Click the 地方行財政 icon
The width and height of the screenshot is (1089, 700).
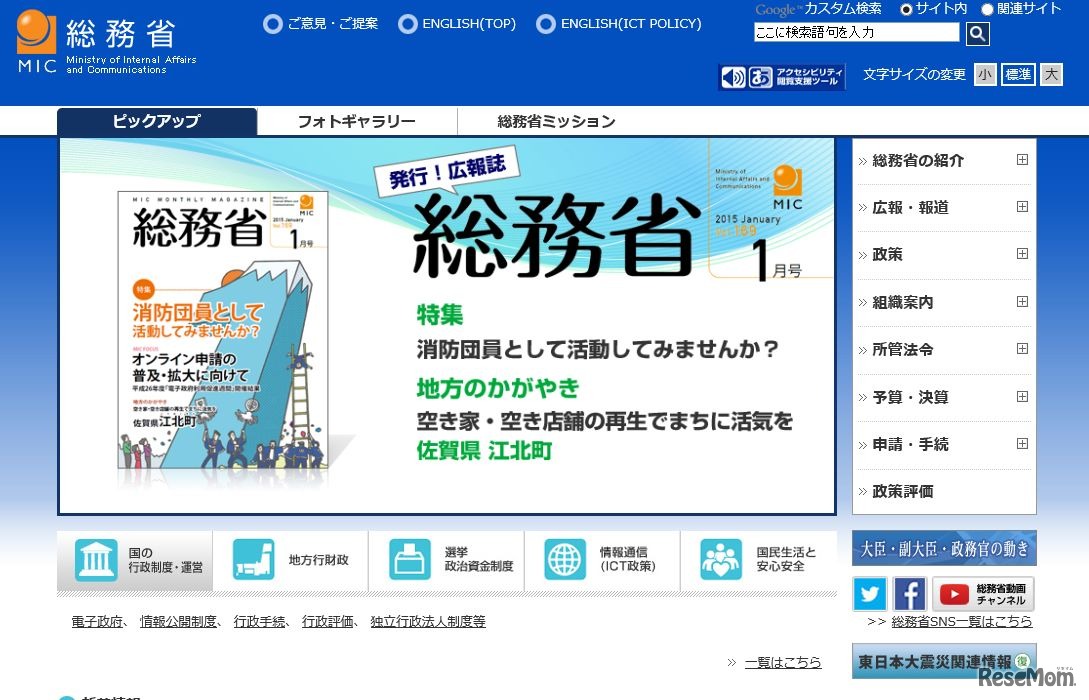click(x=253, y=560)
